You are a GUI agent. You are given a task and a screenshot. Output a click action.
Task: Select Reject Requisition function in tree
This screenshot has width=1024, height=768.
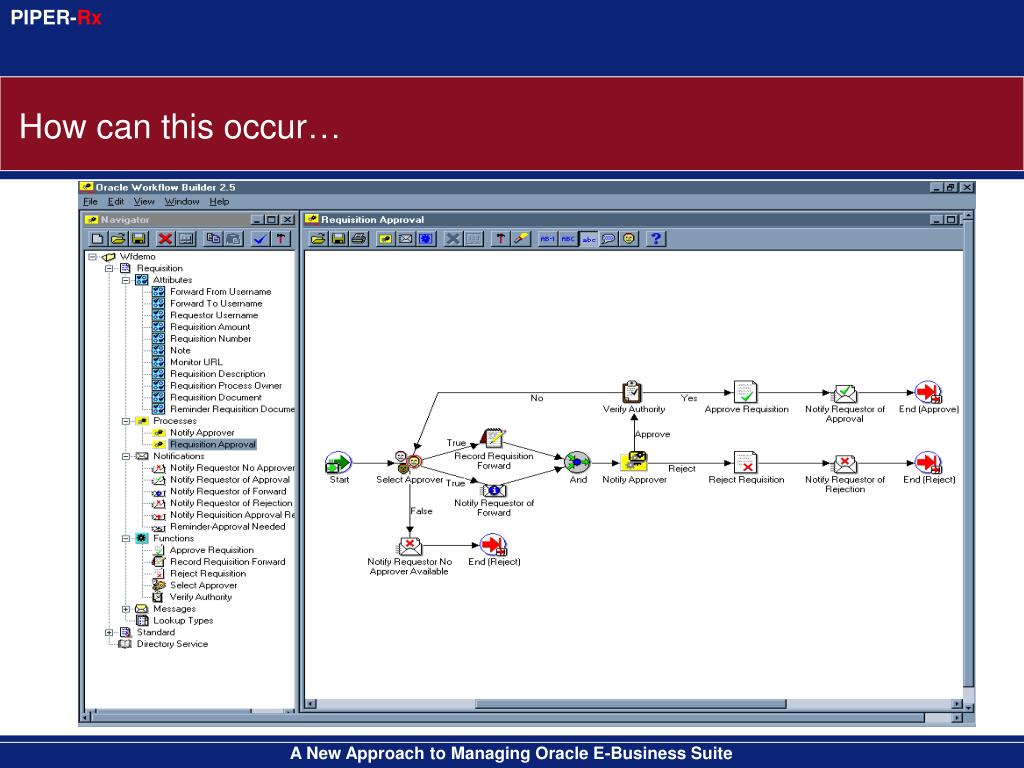(208, 574)
